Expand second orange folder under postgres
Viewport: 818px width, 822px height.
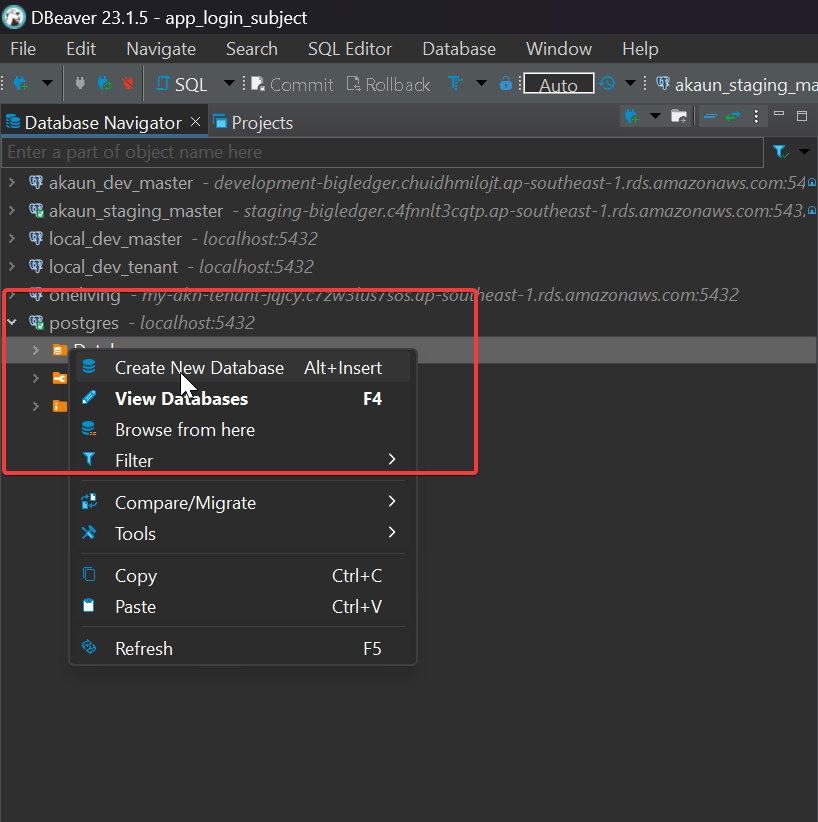36,378
